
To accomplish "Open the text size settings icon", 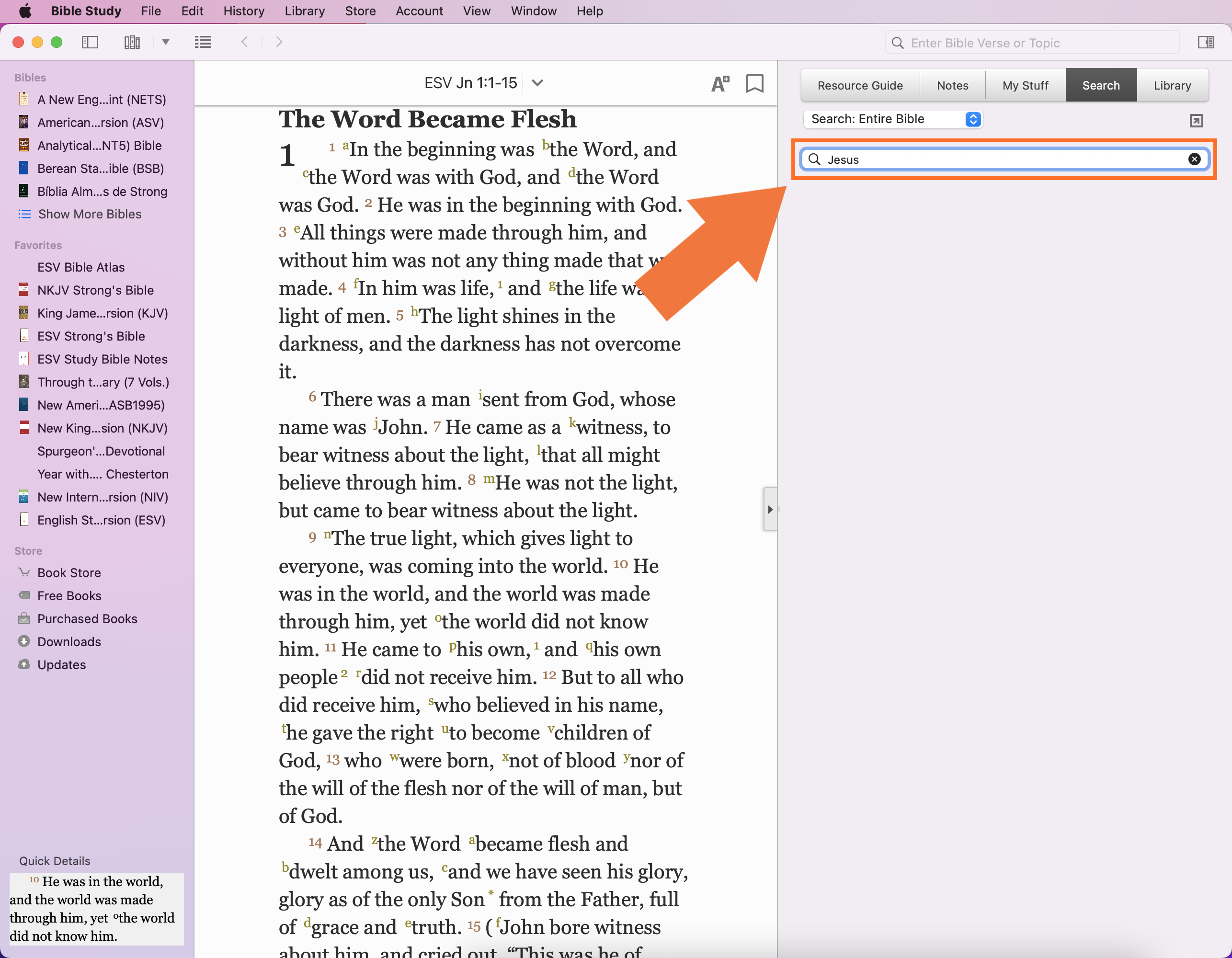I will [720, 83].
